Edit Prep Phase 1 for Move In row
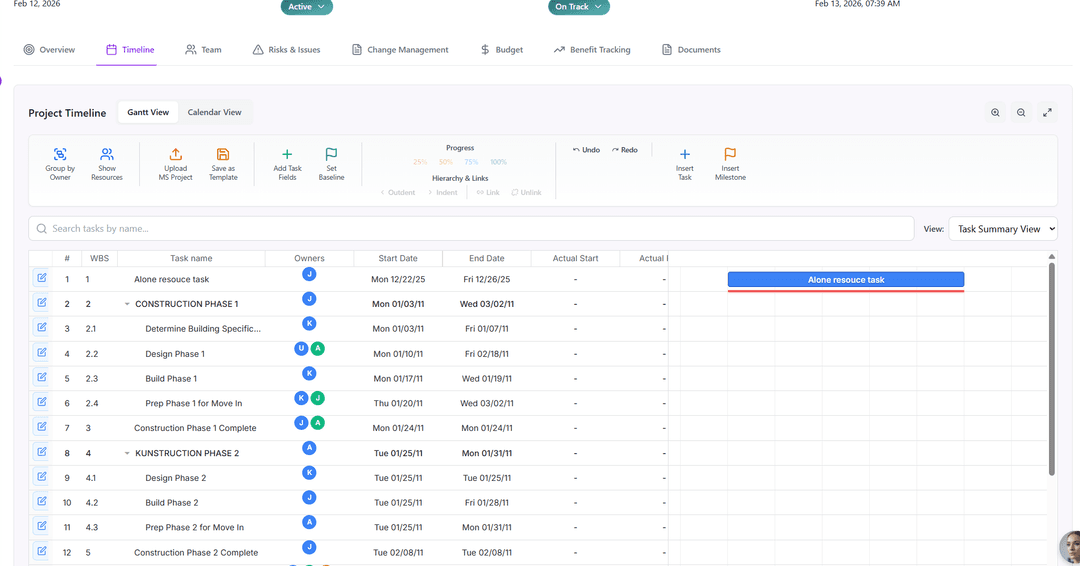The width and height of the screenshot is (1080, 566). tap(42, 402)
